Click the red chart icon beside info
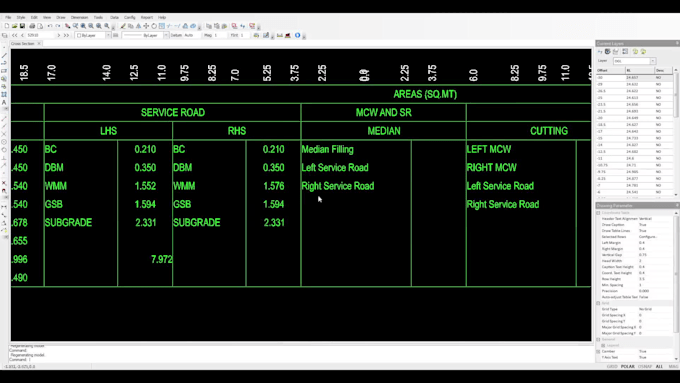 288,35
